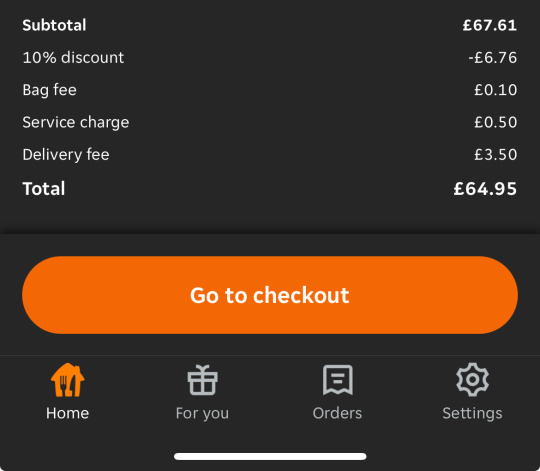The height and width of the screenshot is (471, 540).
Task: Tap the Subtotal label
Action: pyautogui.click(x=54, y=25)
